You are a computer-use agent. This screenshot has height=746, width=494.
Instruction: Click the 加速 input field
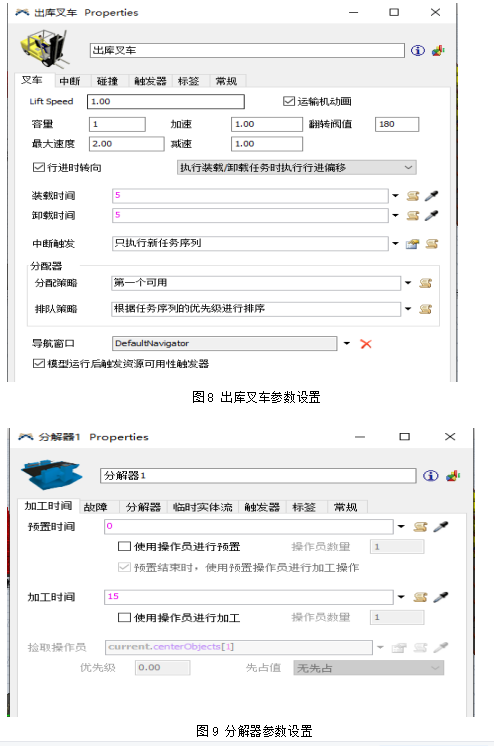pyautogui.click(x=267, y=124)
